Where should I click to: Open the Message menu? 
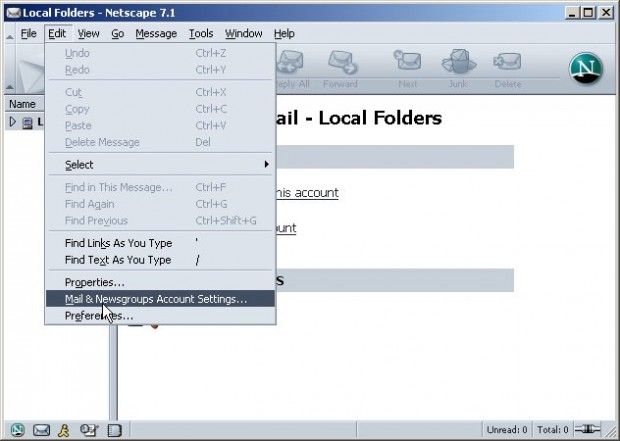coord(156,34)
